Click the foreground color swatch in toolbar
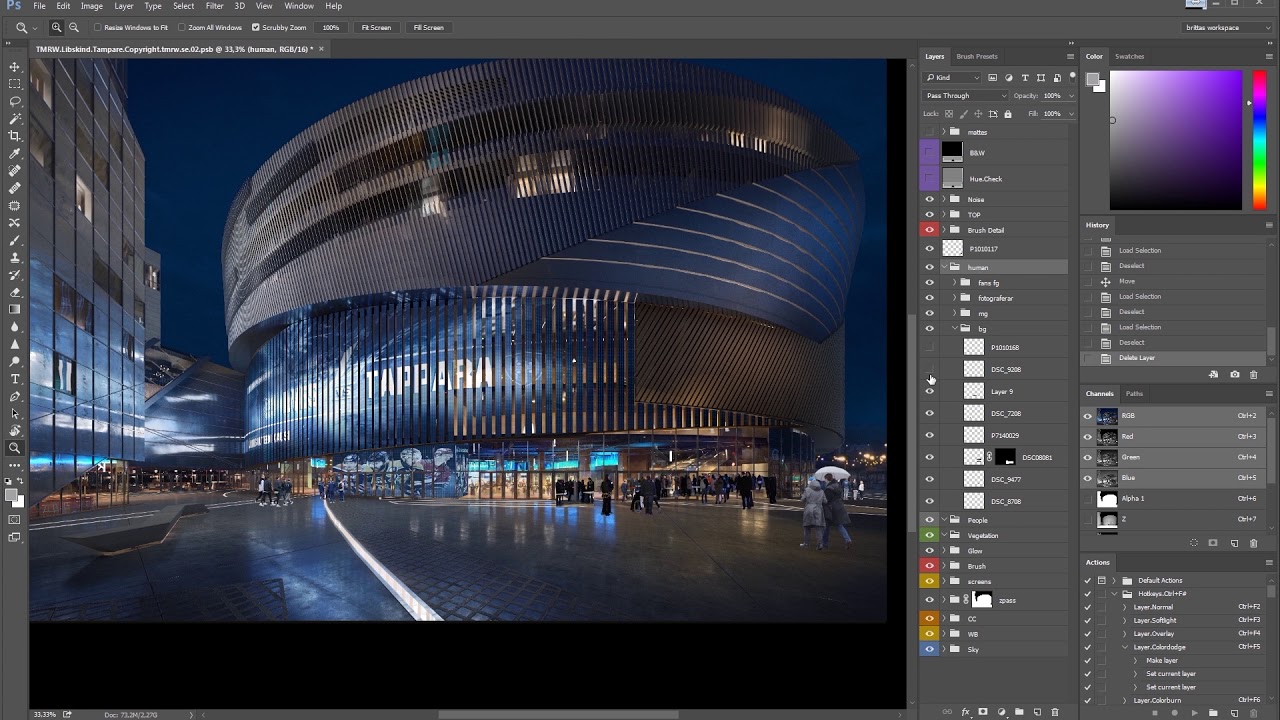This screenshot has width=1280, height=720. [11, 494]
